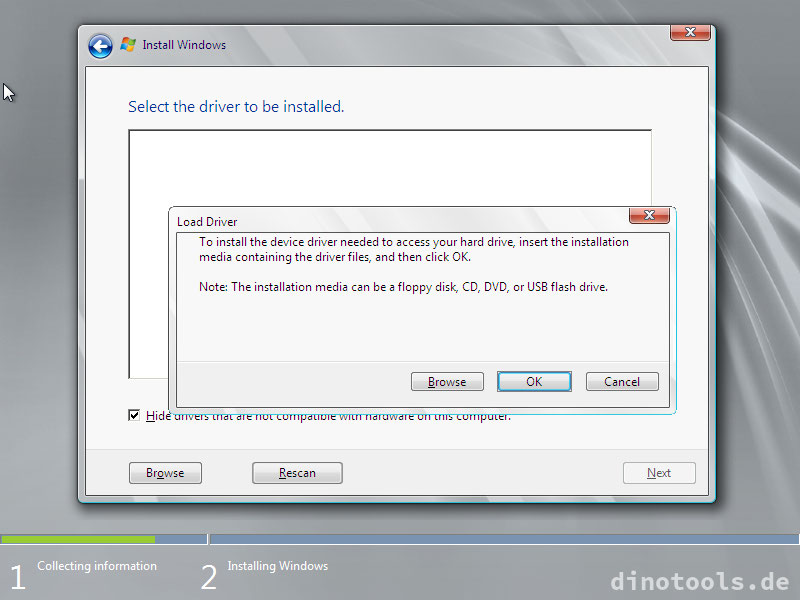Cancel the Load Driver dialog

point(622,382)
